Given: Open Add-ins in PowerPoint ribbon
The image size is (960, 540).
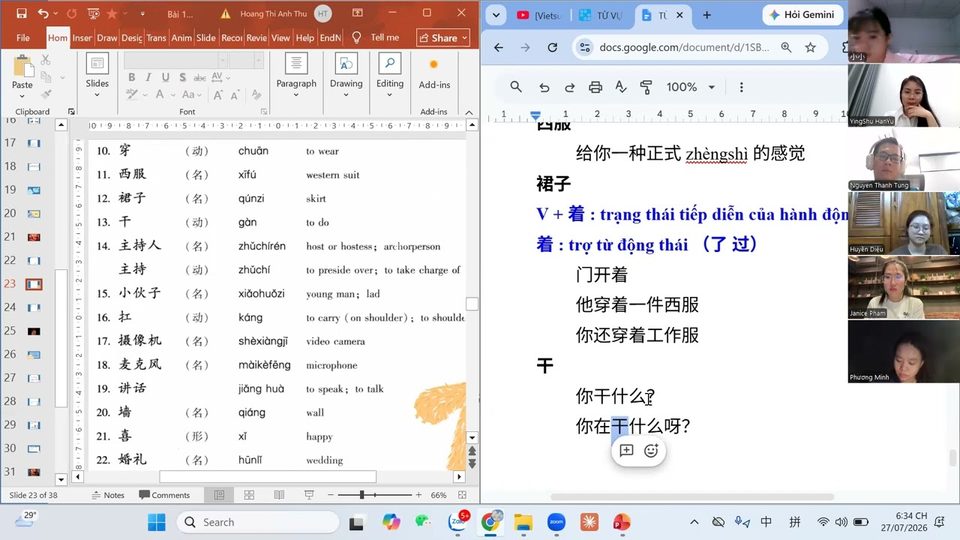Looking at the screenshot, I should point(434,73).
